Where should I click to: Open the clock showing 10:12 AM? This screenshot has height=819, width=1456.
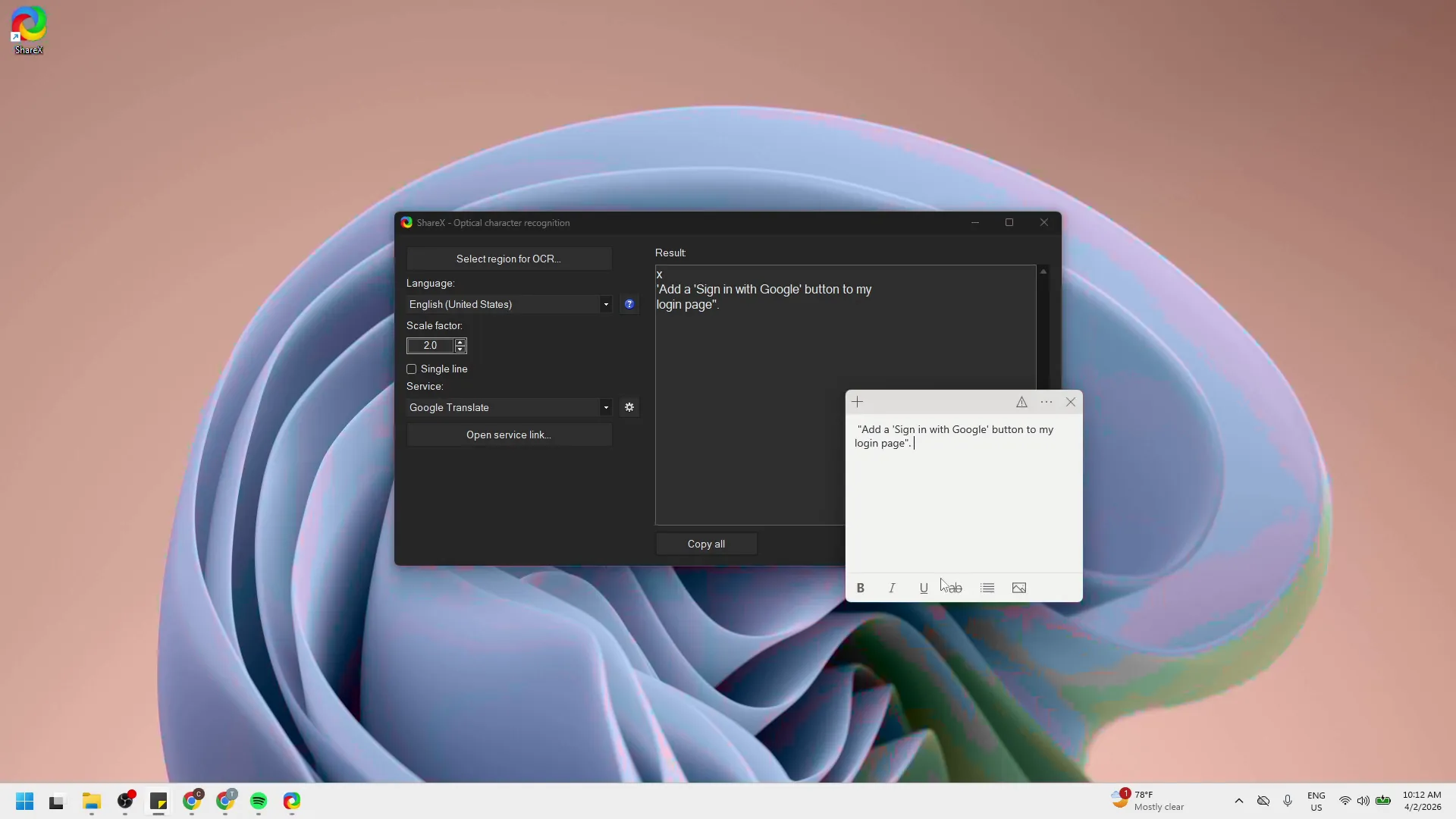[x=1422, y=801]
